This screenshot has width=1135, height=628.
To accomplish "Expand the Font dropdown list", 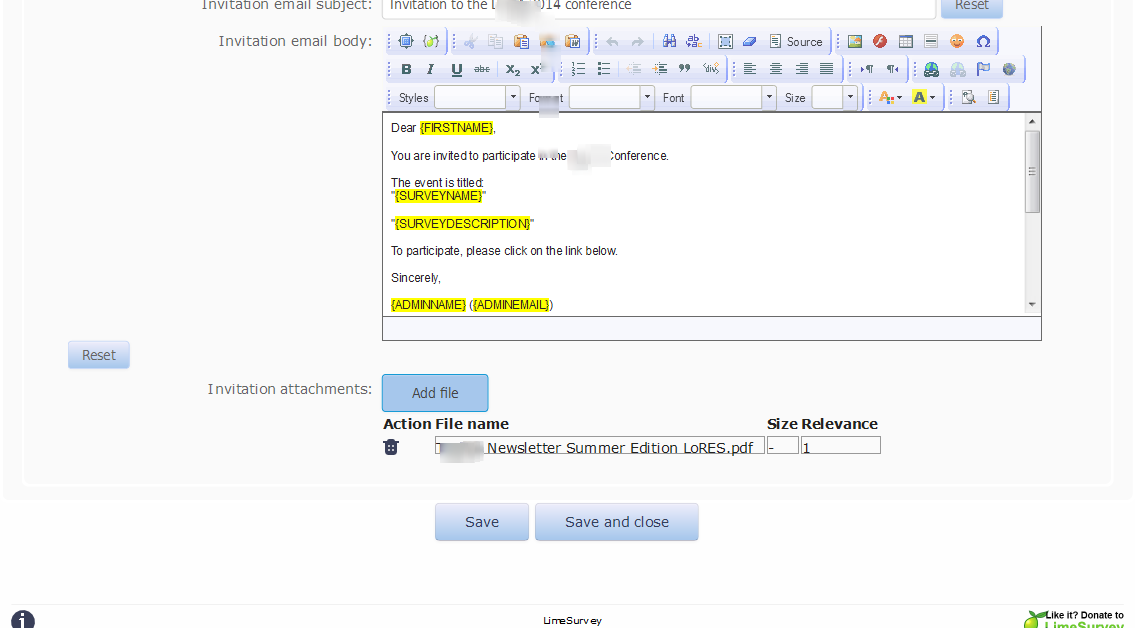I will point(769,97).
